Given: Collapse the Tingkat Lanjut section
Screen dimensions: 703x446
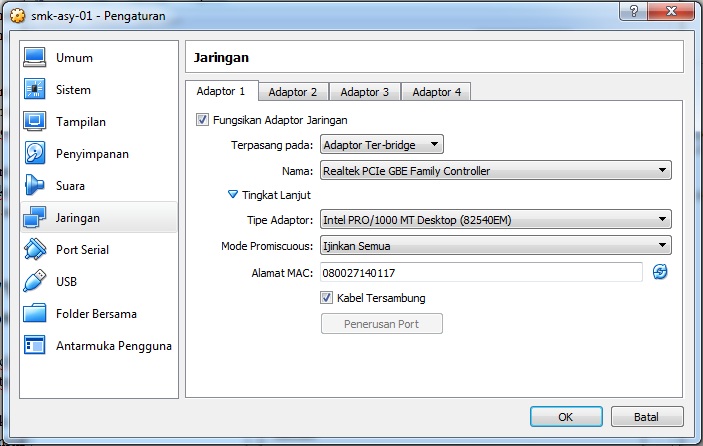Looking at the screenshot, I should [x=233, y=195].
